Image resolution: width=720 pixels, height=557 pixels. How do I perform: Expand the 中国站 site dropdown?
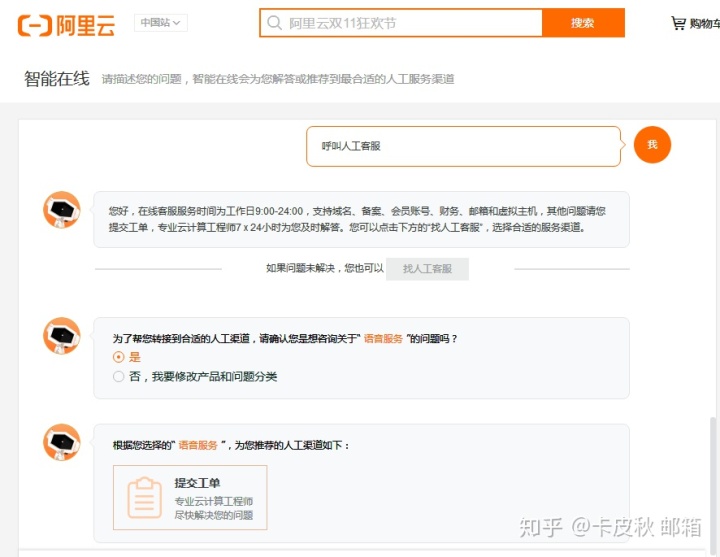[x=161, y=23]
